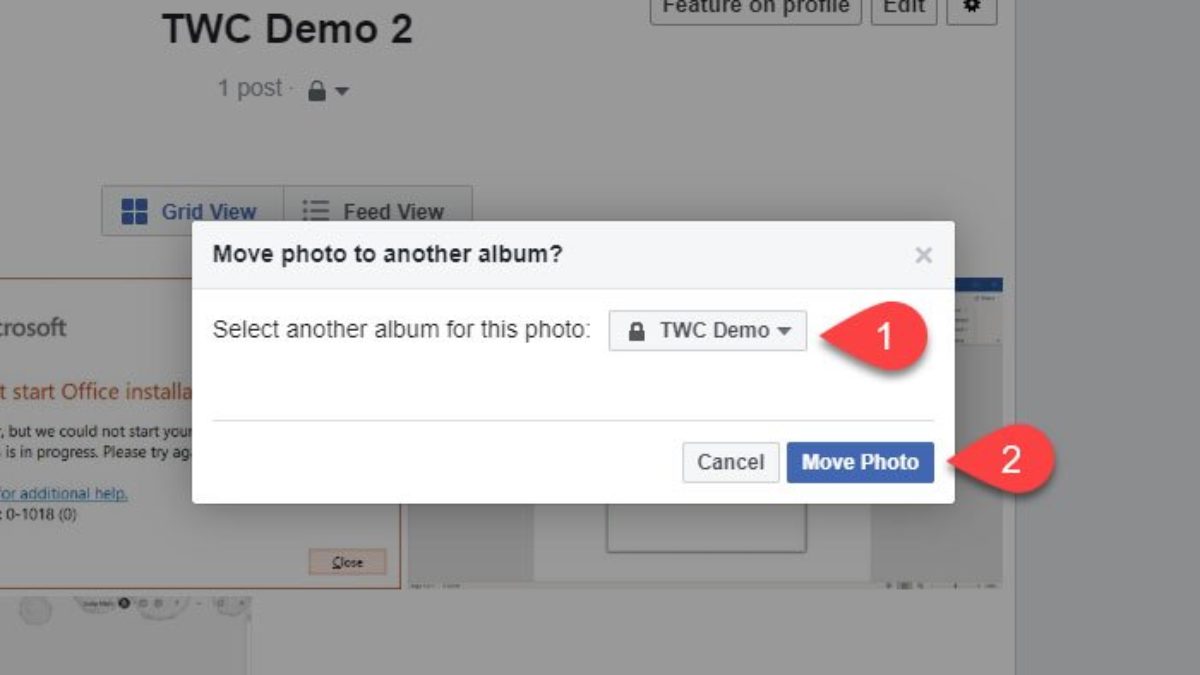Click the Feature on profile button
This screenshot has width=1200, height=675.
point(755,8)
